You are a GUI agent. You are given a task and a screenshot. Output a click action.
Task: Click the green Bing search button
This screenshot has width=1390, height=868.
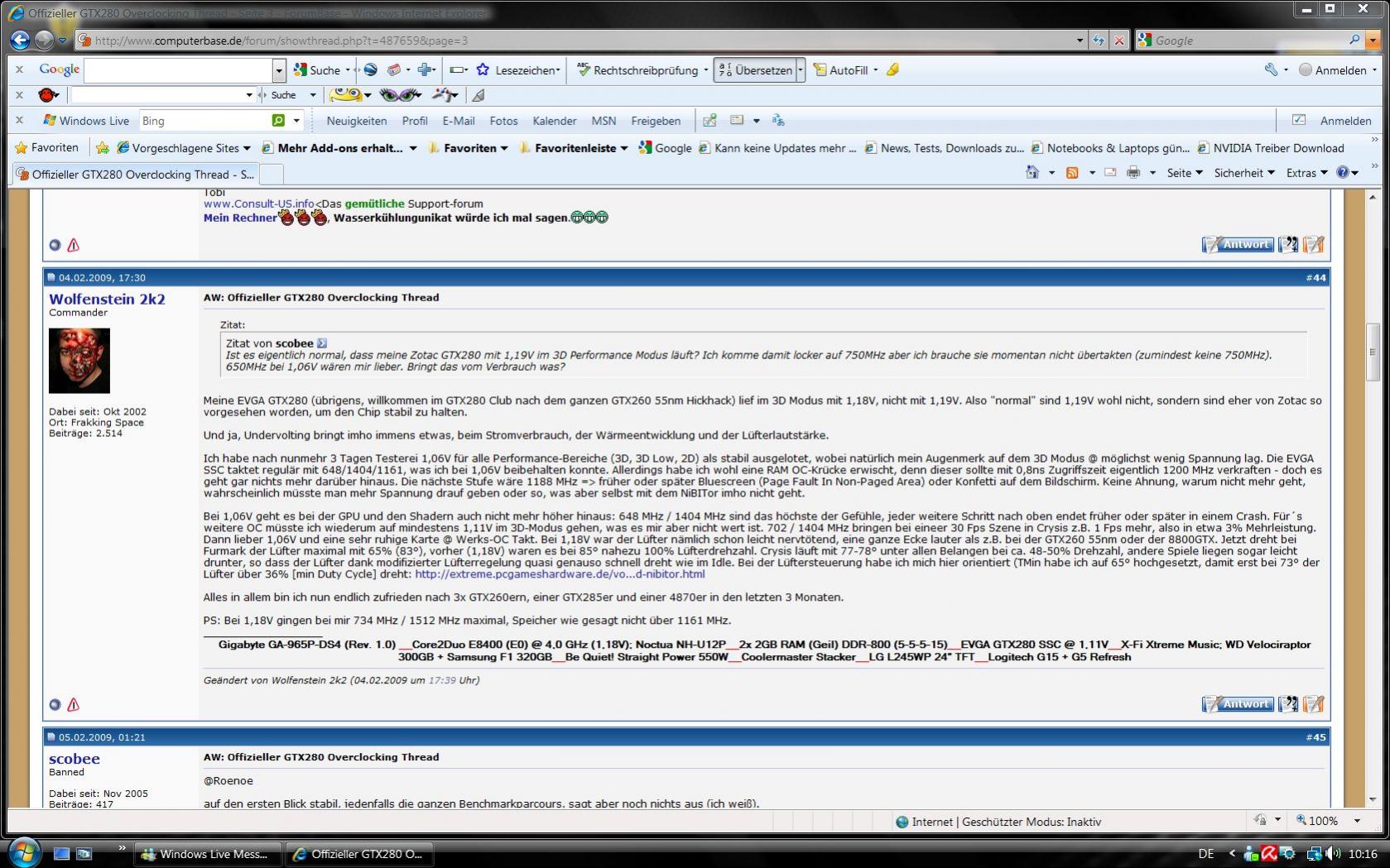point(278,121)
